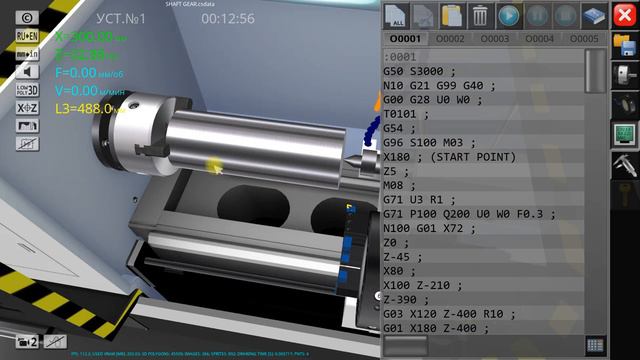Select code line 'X180 ; (START POINT)'
Screen dimensions: 640x360
click(x=484, y=157)
